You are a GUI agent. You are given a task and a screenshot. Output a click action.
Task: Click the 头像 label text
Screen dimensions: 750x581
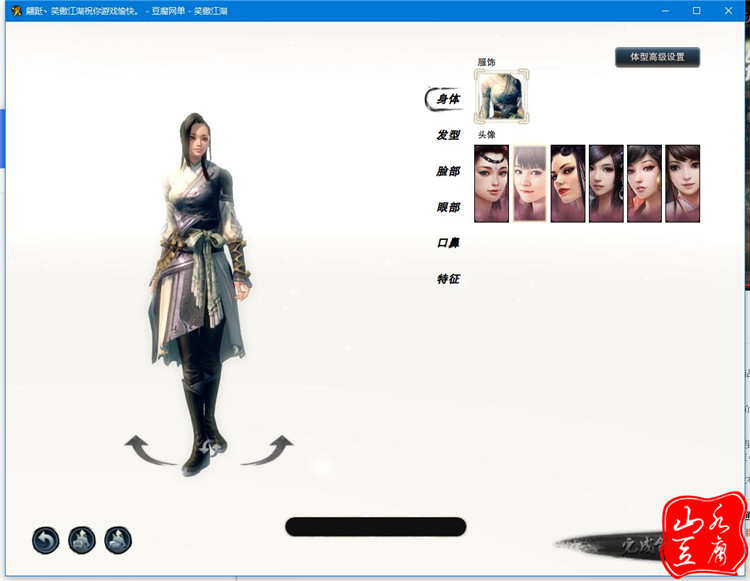(486, 135)
